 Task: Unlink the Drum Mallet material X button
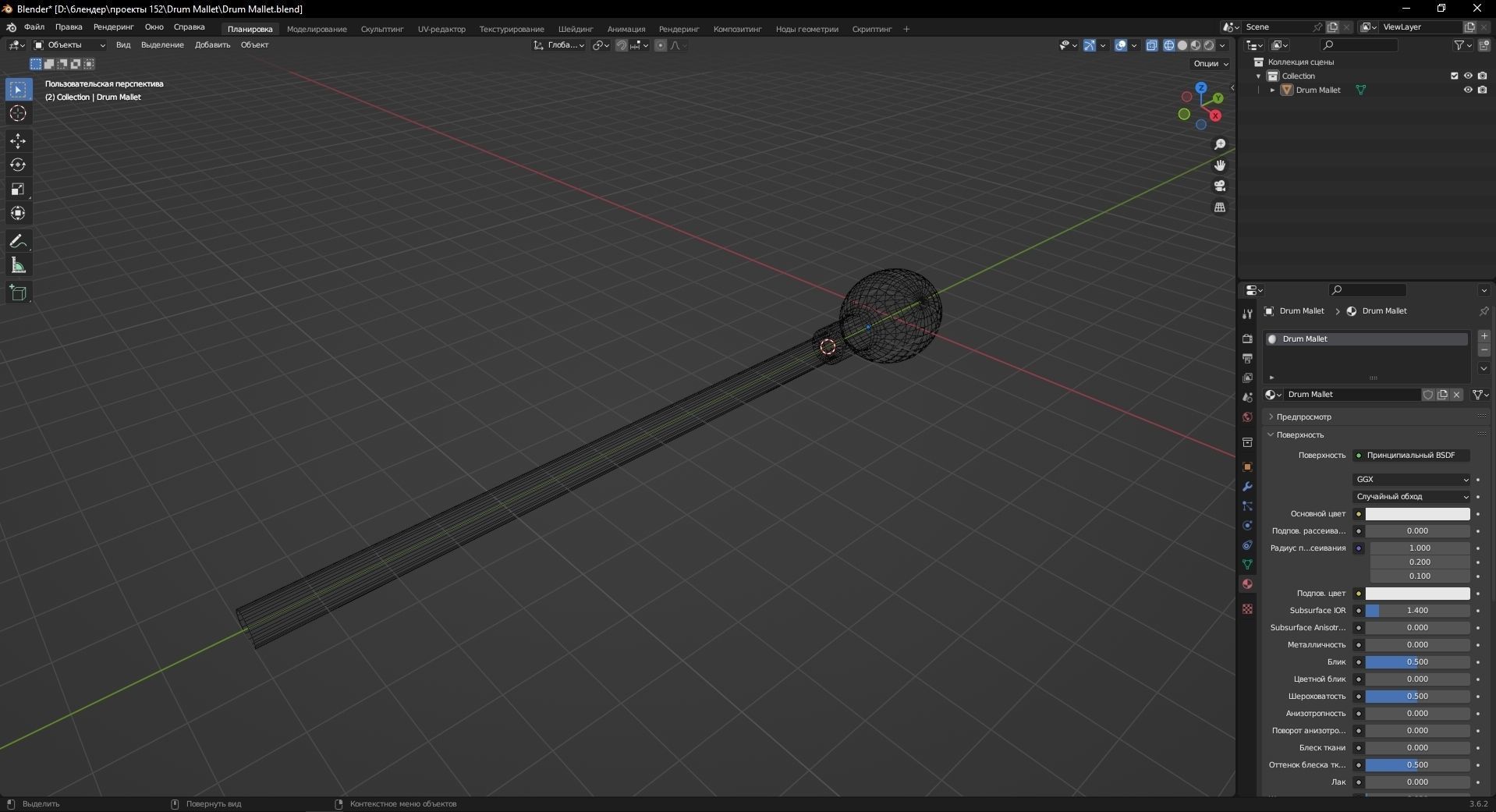pos(1456,395)
